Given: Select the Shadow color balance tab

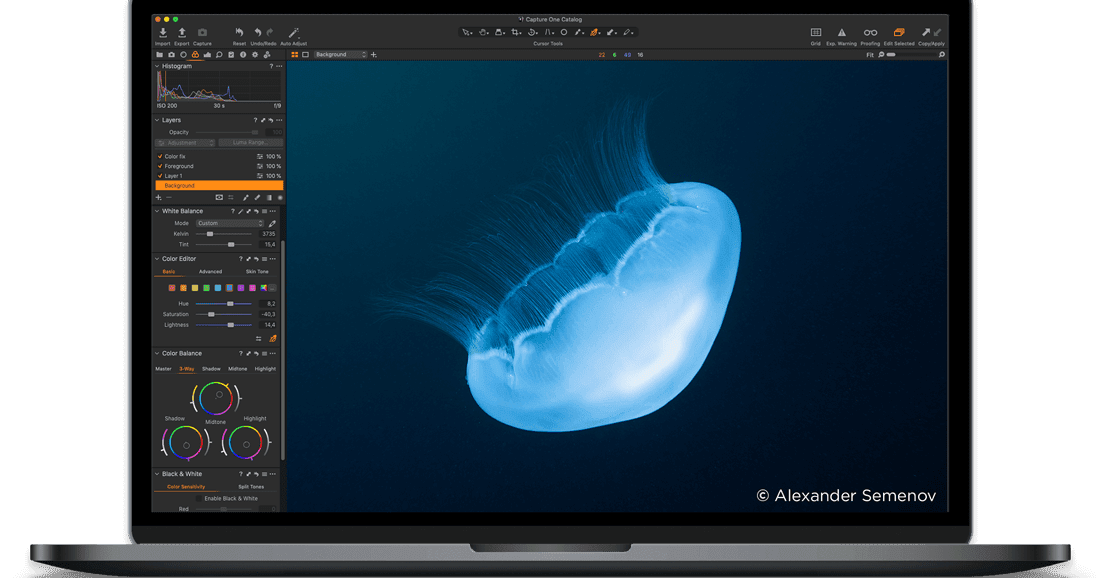Looking at the screenshot, I should click(x=211, y=369).
